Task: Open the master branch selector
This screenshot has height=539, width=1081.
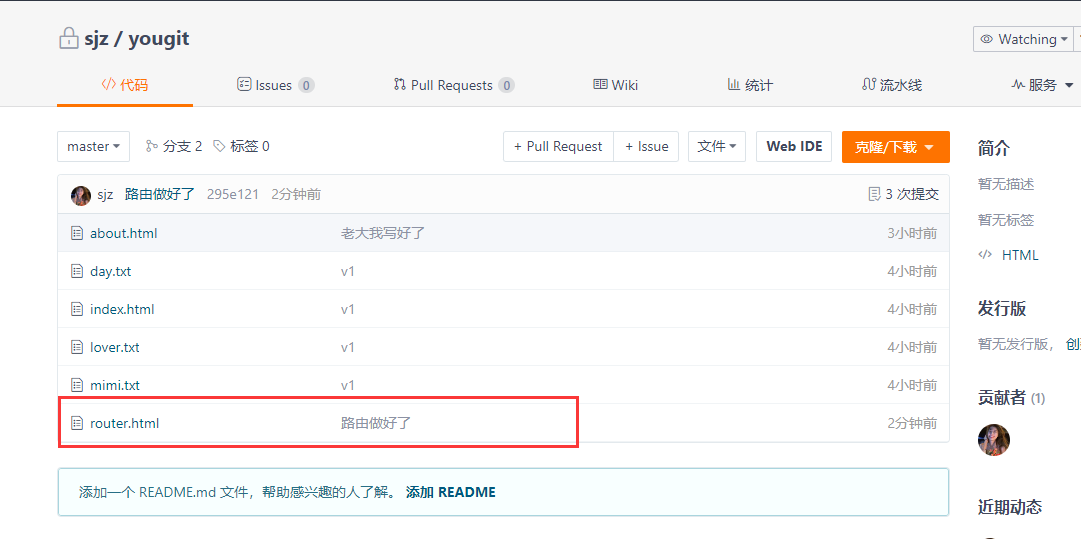Action: coord(94,147)
